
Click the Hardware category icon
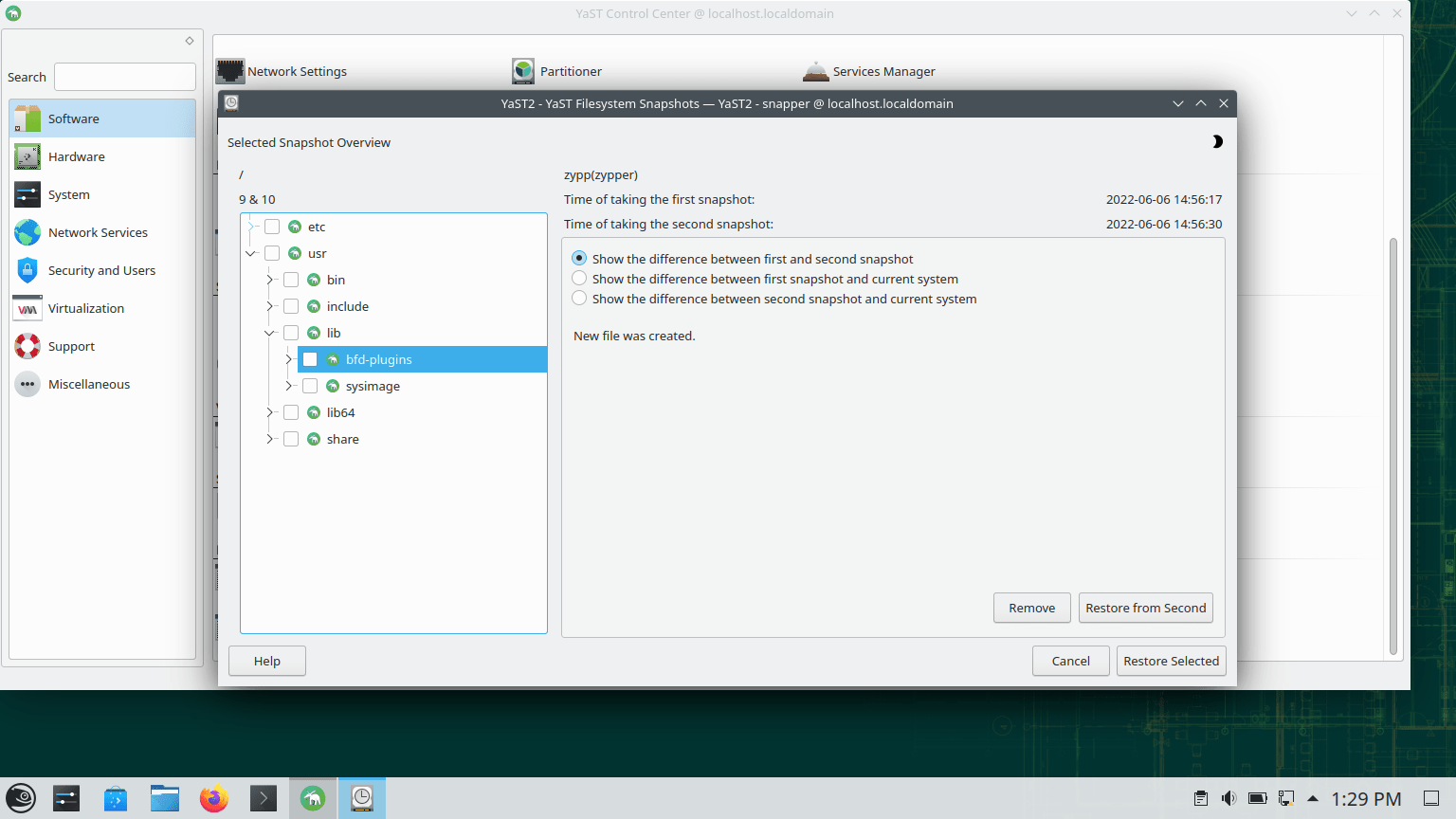coord(27,156)
